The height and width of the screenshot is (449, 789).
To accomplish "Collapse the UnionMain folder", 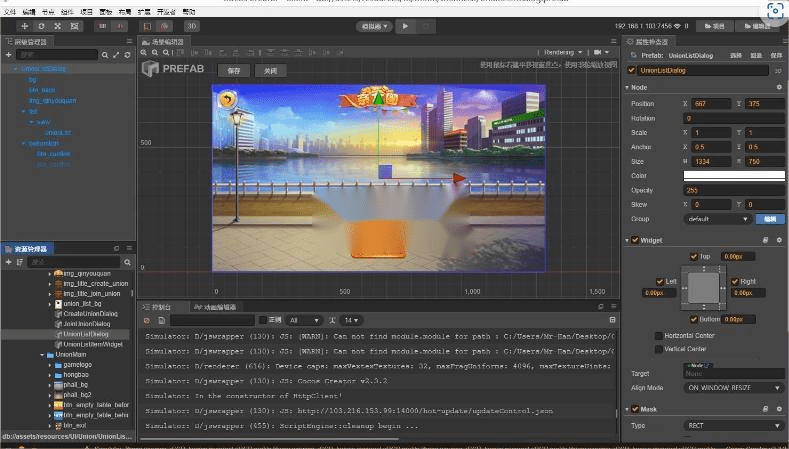I will pos(42,355).
